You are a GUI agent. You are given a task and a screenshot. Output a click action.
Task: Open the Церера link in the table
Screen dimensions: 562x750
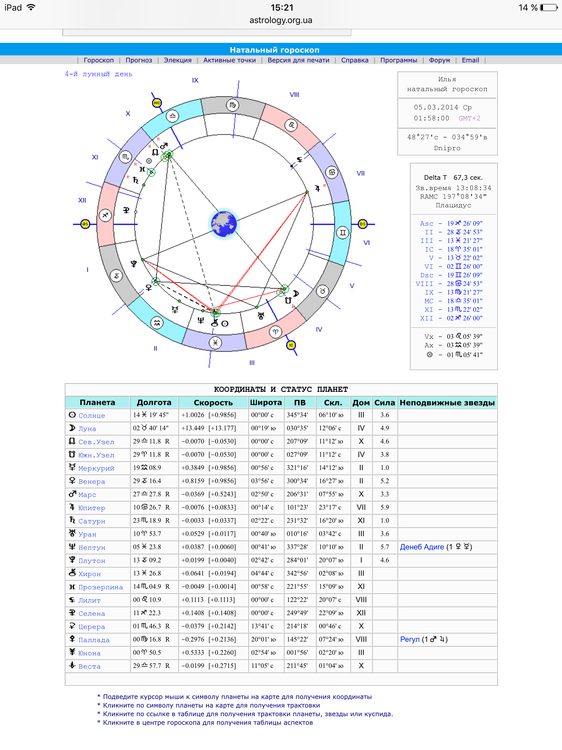tap(92, 627)
